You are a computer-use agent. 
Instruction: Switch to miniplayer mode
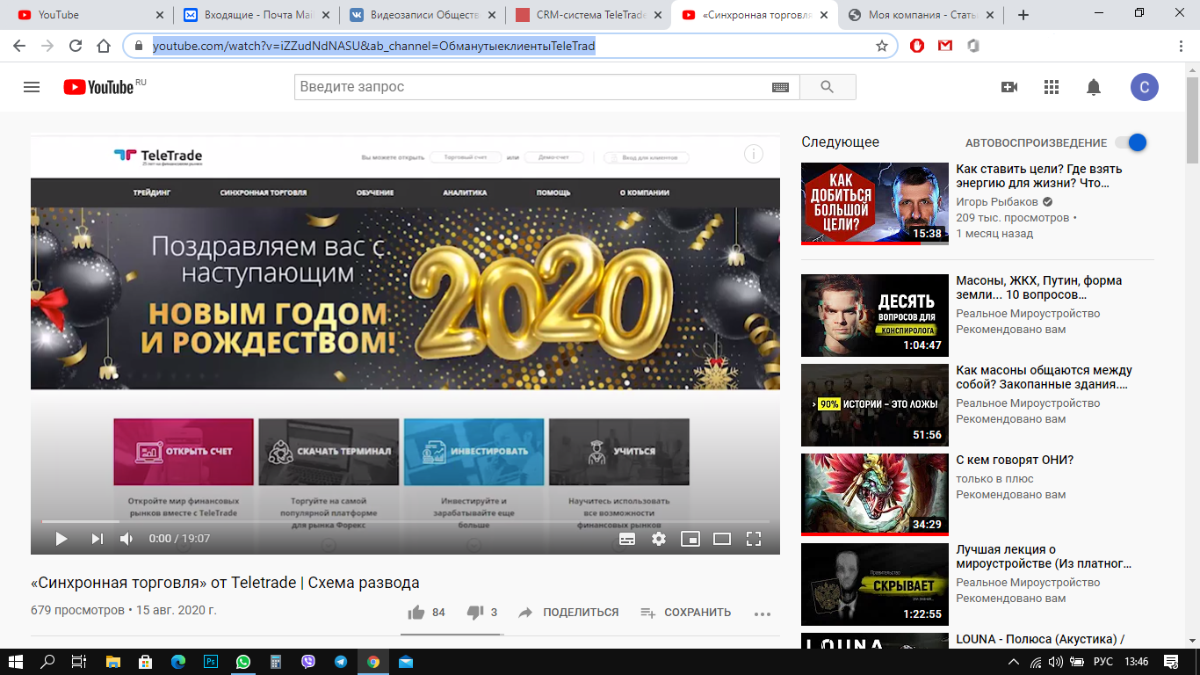[690, 538]
